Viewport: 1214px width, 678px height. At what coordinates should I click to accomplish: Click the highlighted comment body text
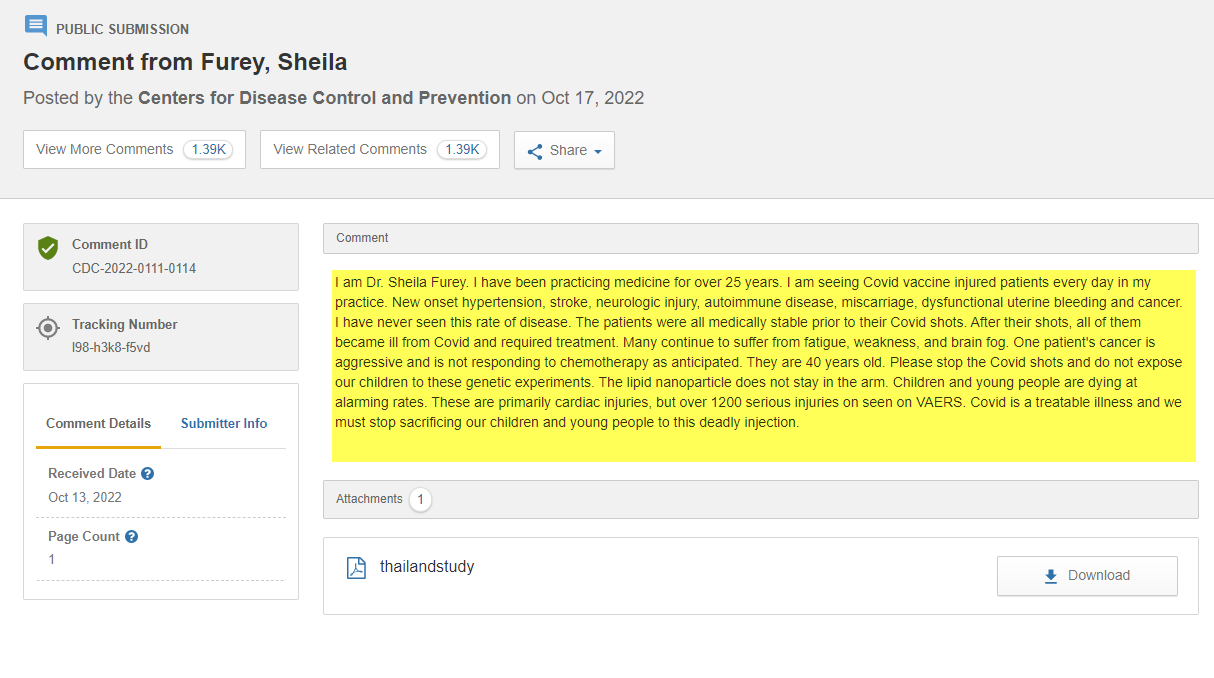tap(763, 365)
